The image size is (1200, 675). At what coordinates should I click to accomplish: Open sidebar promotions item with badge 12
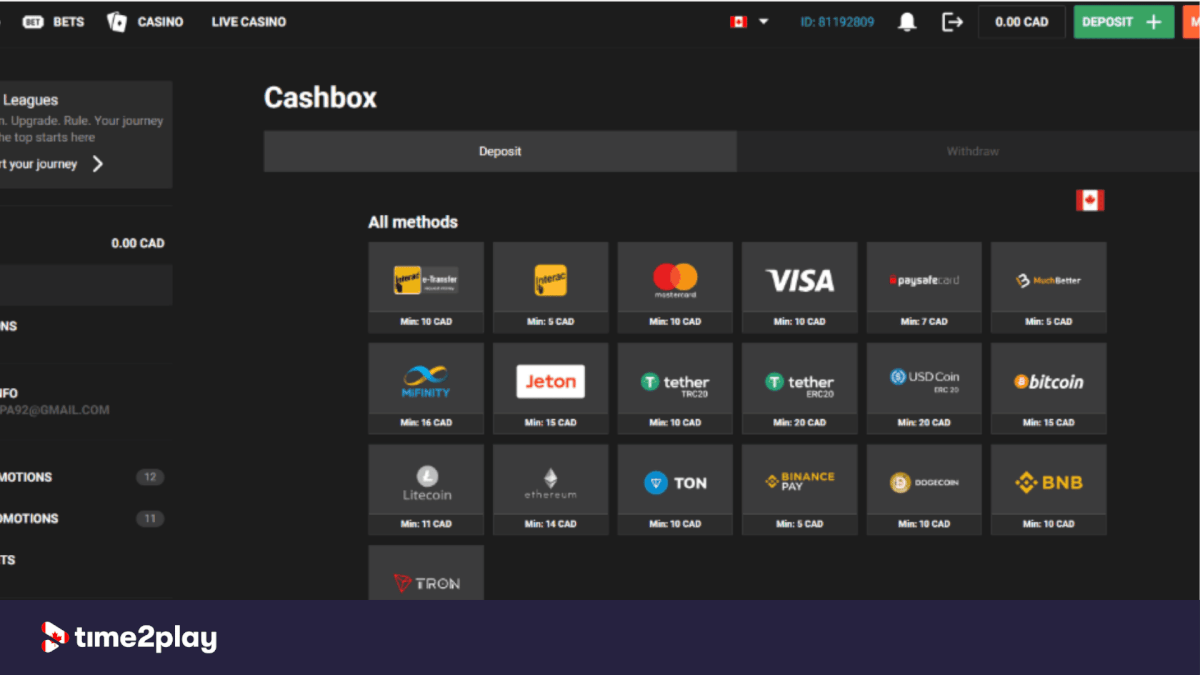pyautogui.click(x=82, y=477)
